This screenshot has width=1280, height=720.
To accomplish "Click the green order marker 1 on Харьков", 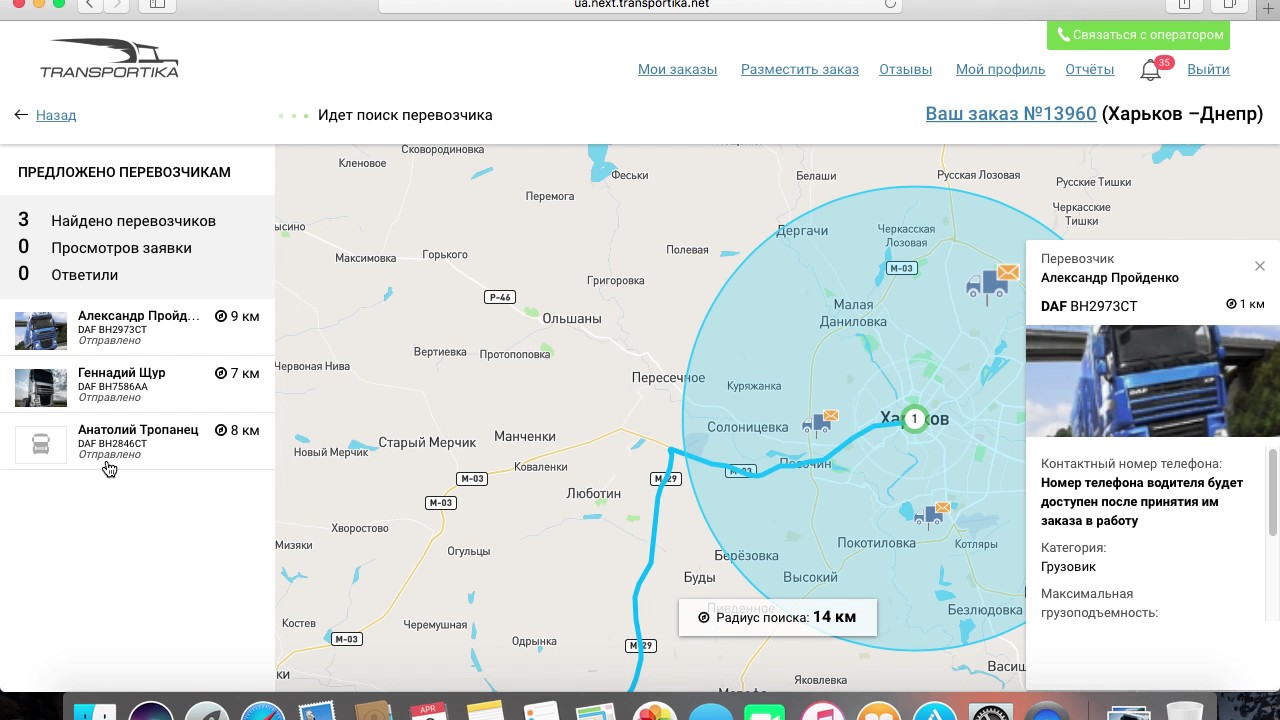I will (x=914, y=419).
